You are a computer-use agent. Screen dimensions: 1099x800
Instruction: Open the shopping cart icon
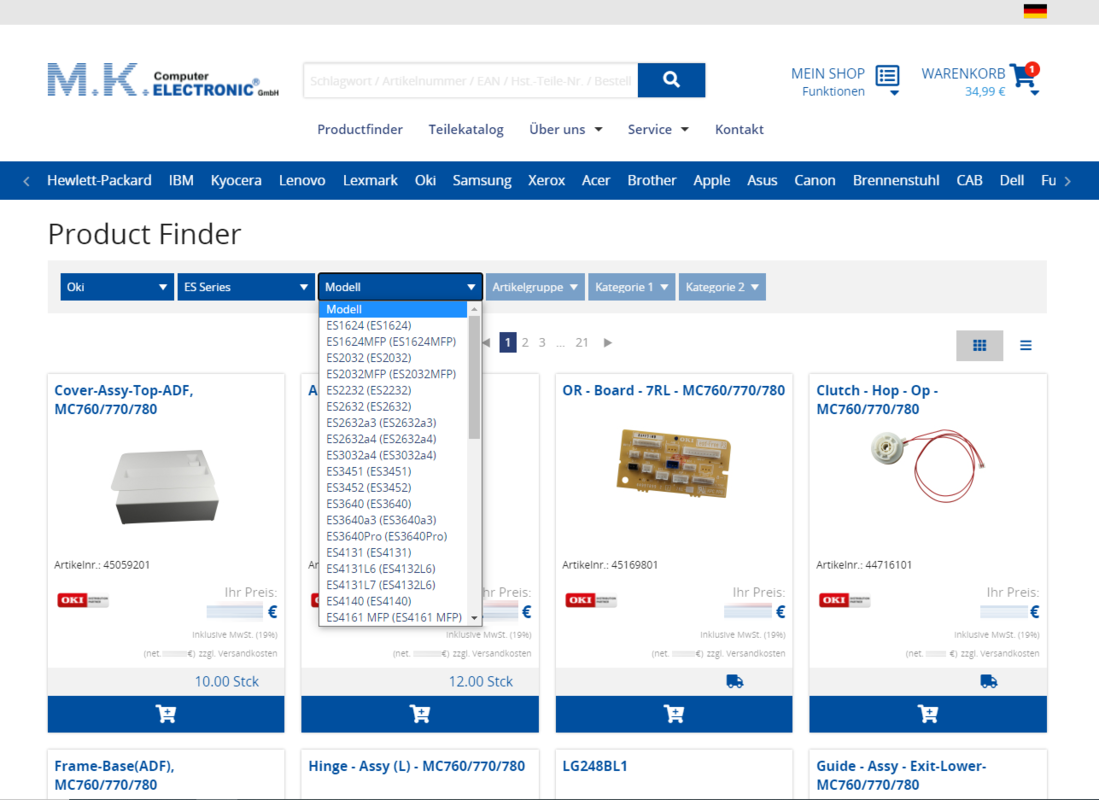pyautogui.click(x=1024, y=75)
